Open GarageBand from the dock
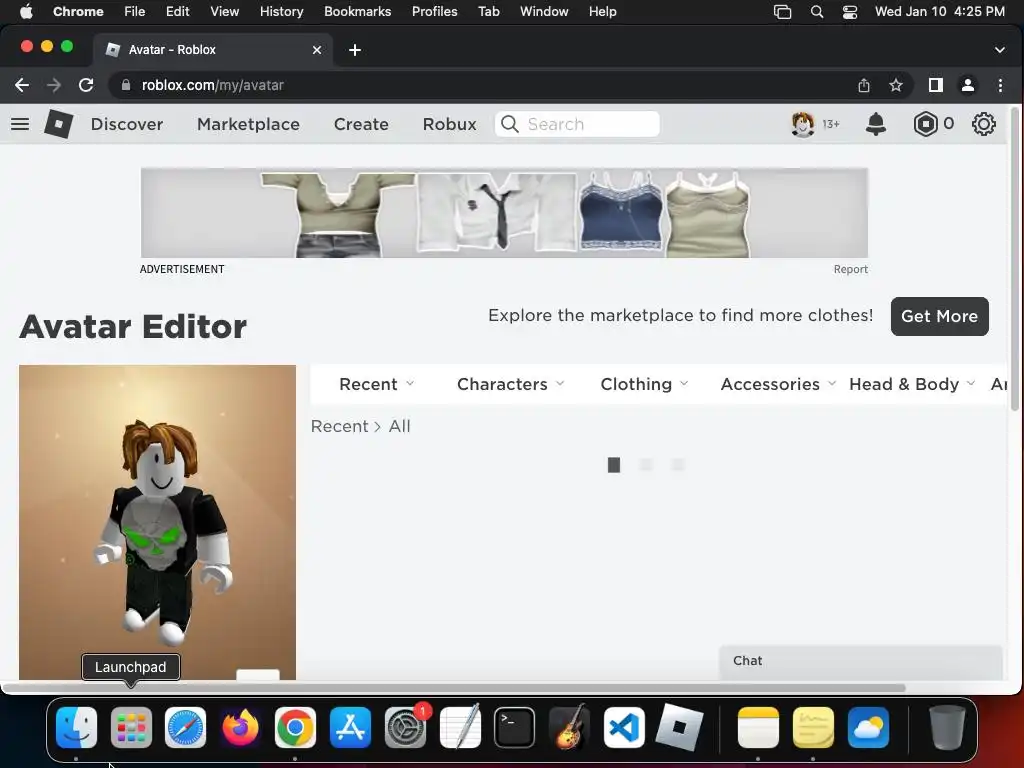1024x768 pixels. point(569,728)
